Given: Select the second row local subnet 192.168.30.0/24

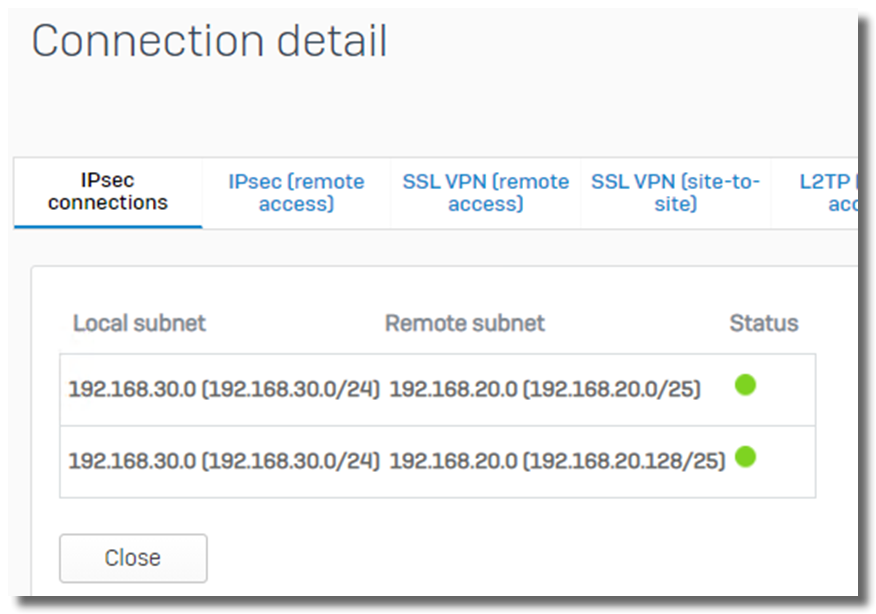Looking at the screenshot, I should [x=223, y=461].
